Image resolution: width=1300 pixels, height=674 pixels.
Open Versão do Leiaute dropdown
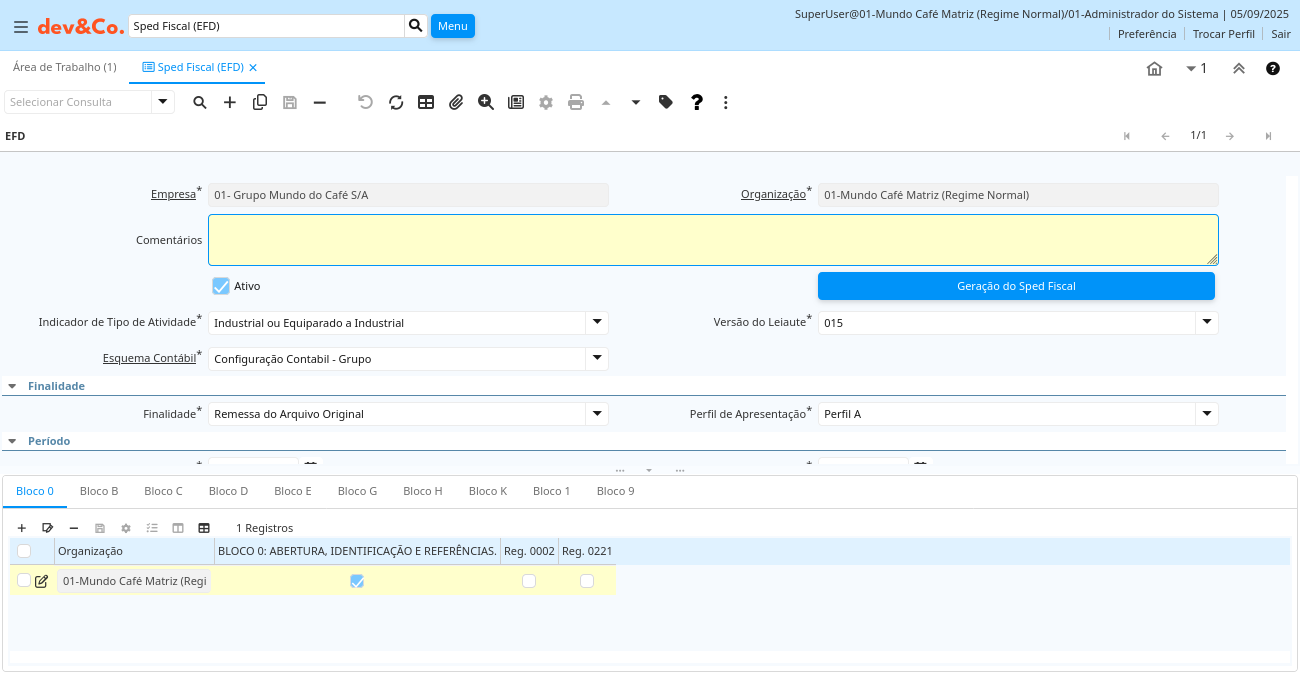[1207, 322]
